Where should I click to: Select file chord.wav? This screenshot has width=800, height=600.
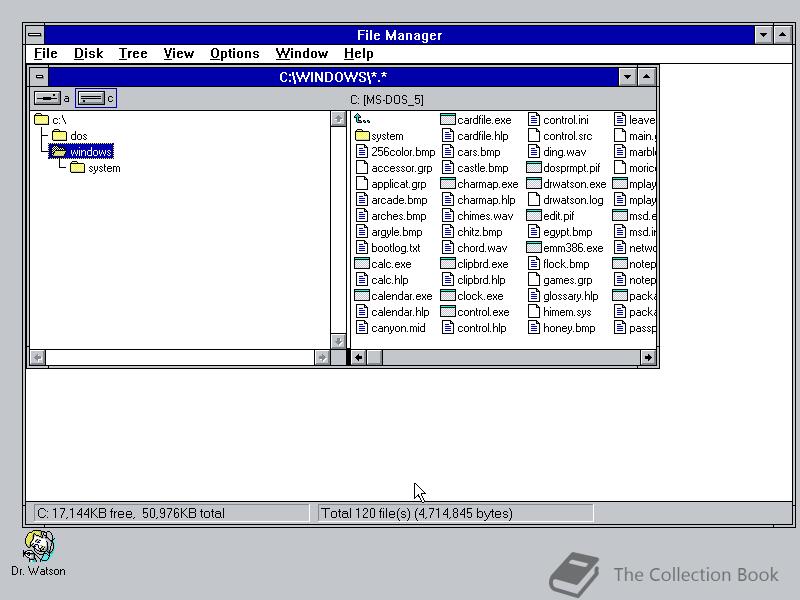(x=474, y=247)
